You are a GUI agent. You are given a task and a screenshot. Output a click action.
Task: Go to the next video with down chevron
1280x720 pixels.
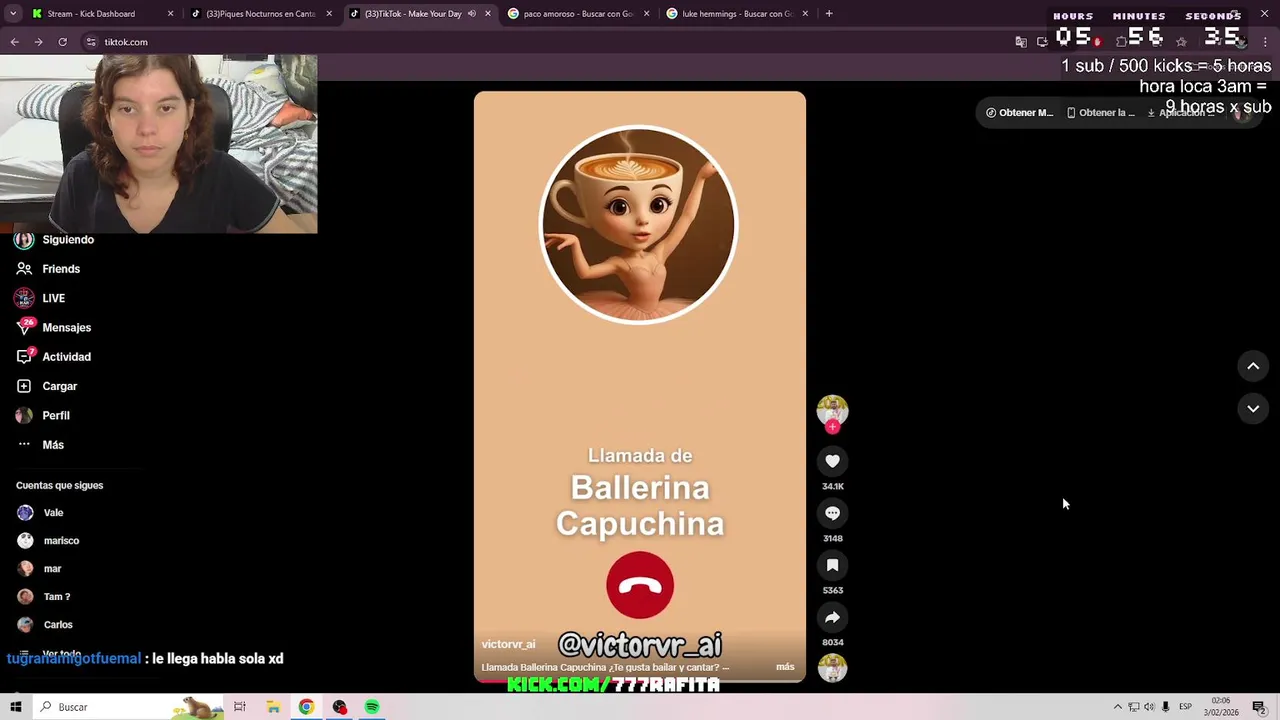tap(1253, 408)
